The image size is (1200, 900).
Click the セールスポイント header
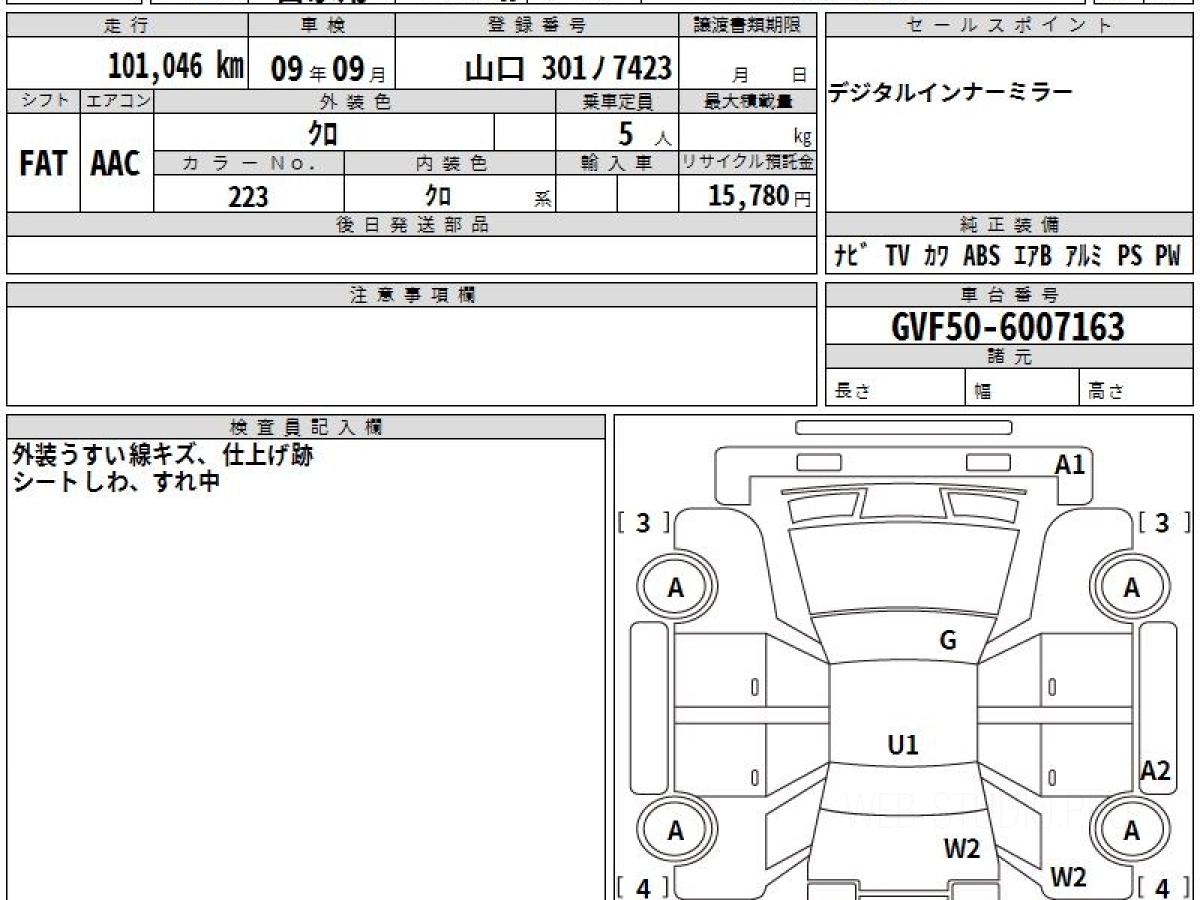tap(1010, 26)
